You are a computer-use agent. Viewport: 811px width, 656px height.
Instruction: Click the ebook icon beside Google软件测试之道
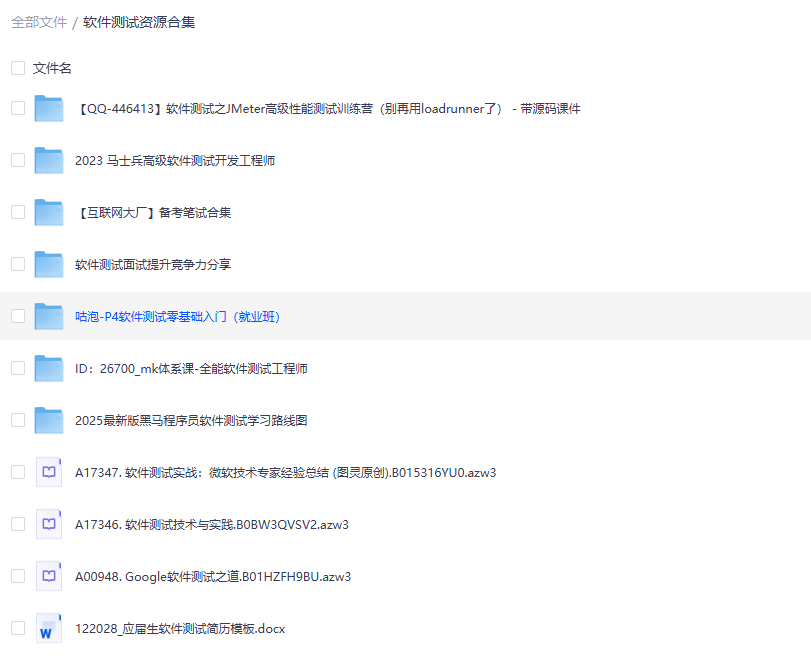(48, 576)
